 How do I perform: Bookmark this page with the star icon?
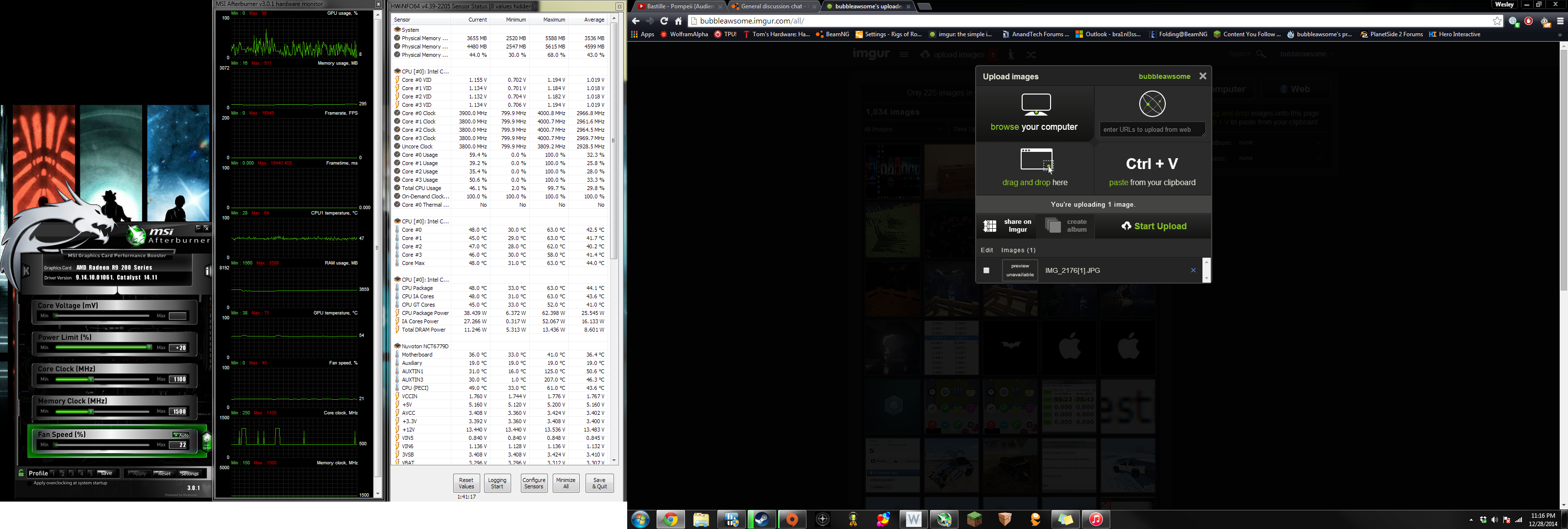point(1497,21)
